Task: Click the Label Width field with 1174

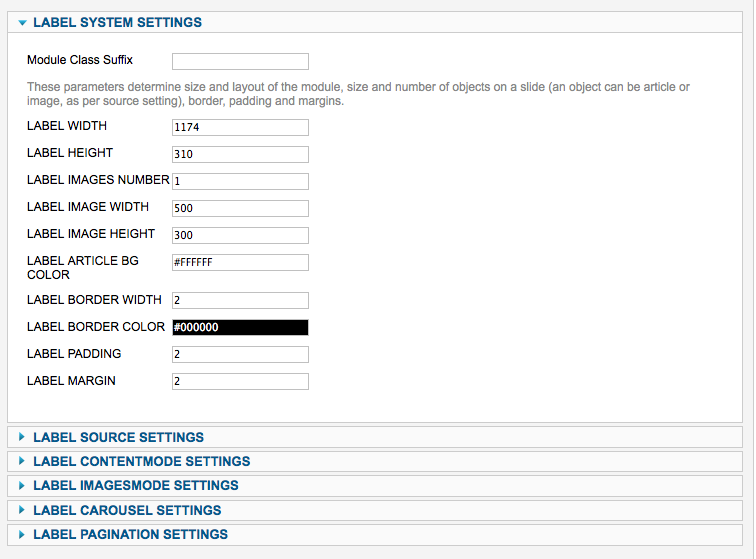Action: click(x=240, y=127)
